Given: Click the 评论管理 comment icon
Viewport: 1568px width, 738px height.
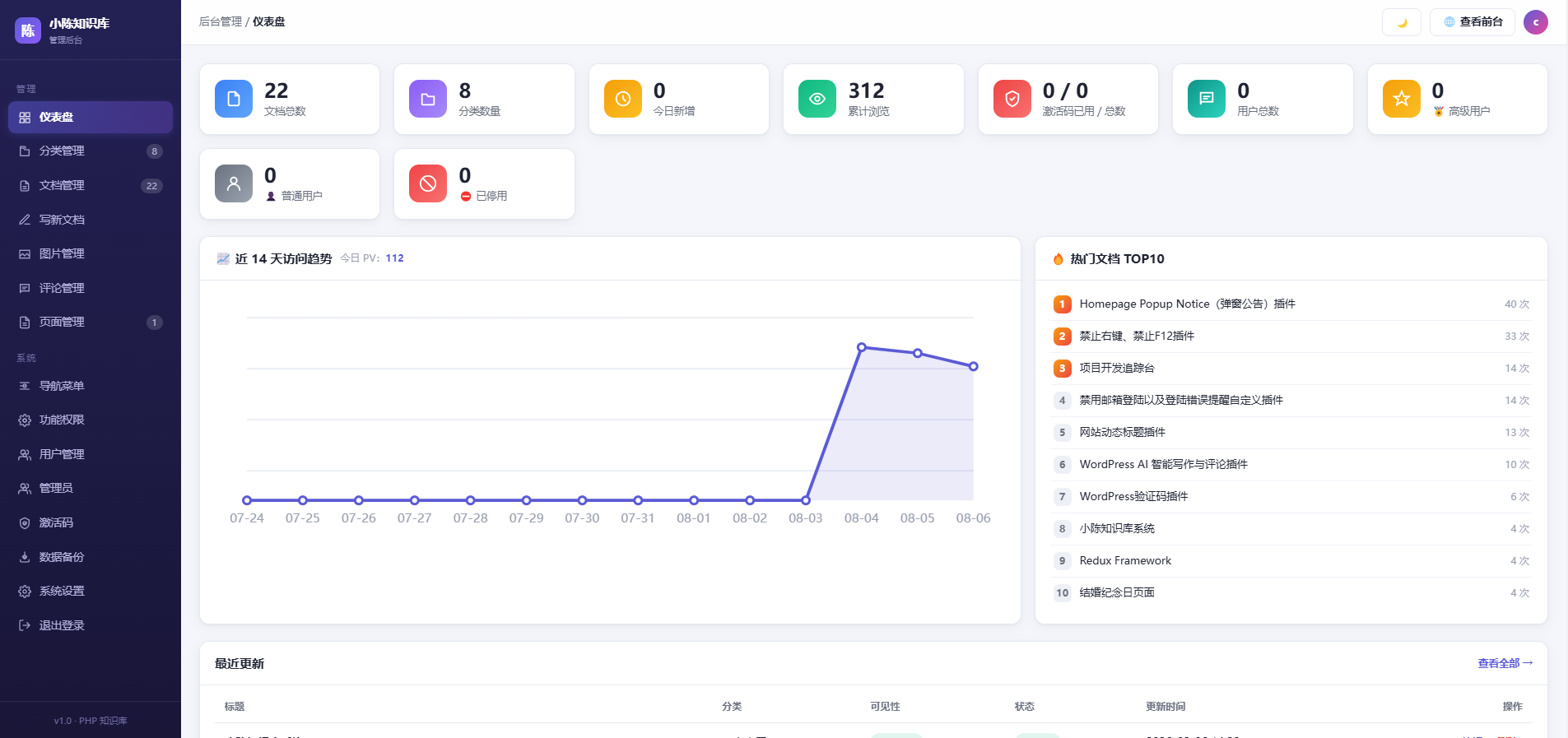Looking at the screenshot, I should click(25, 288).
